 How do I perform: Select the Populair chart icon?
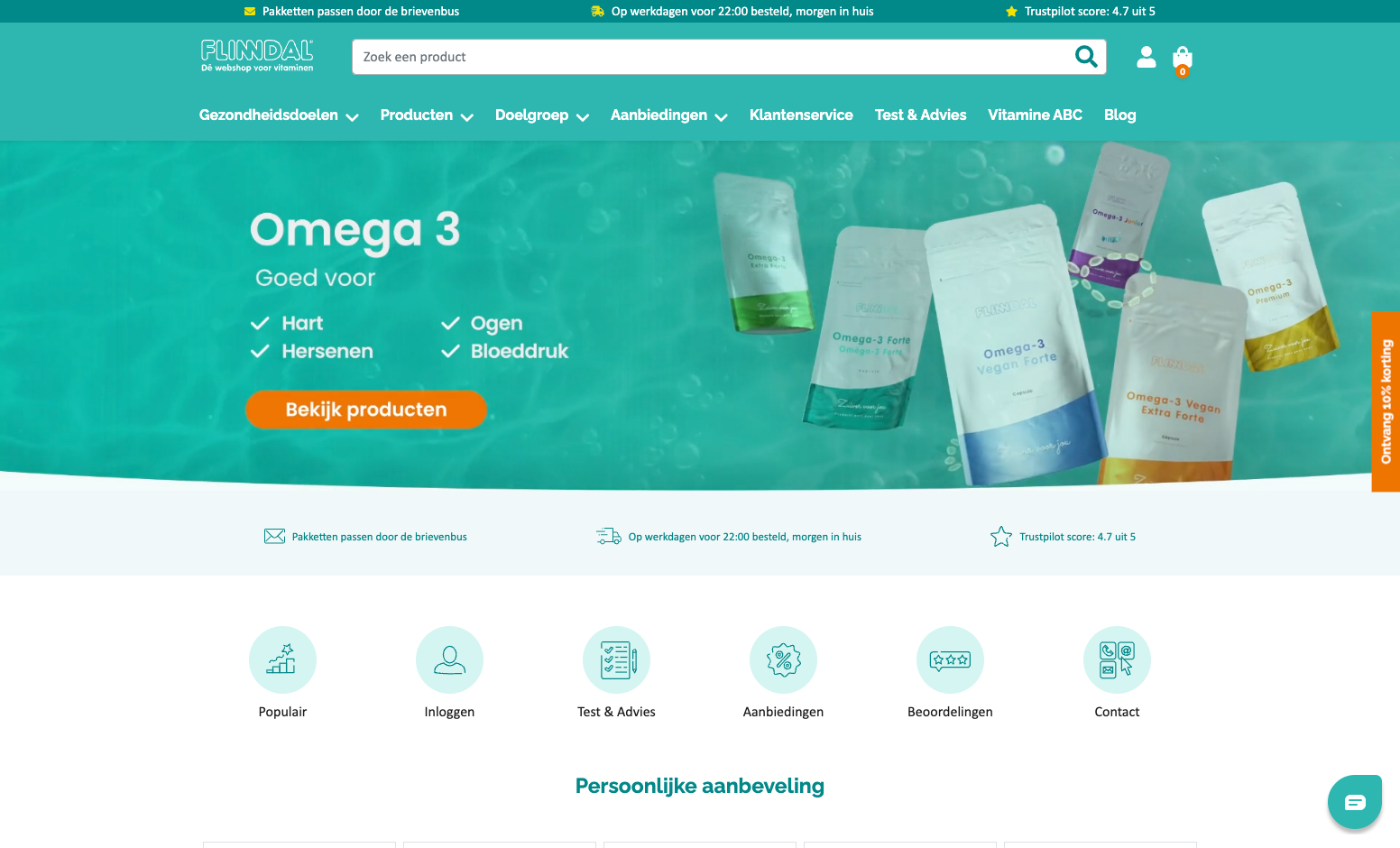(282, 659)
